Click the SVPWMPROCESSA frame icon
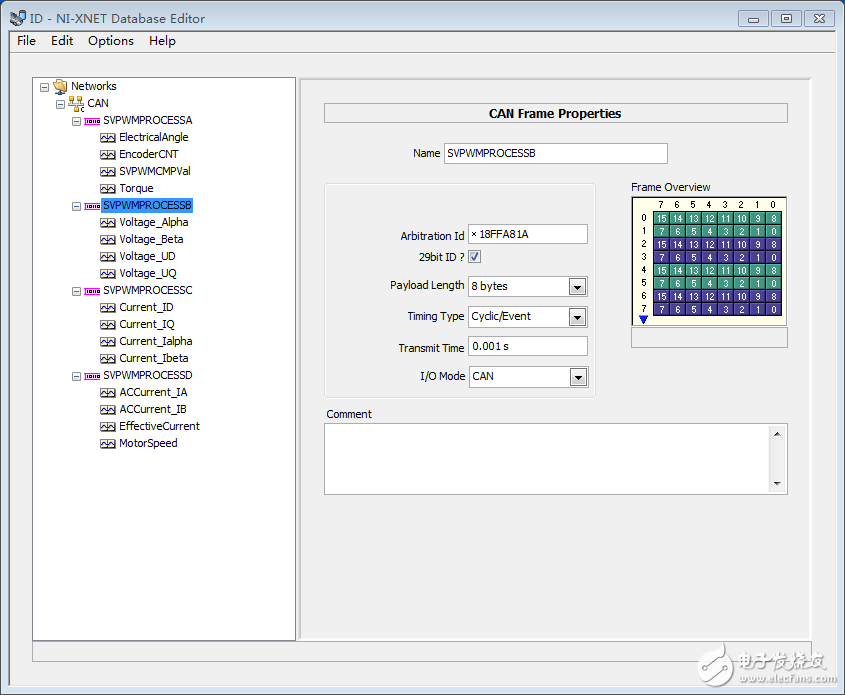Screen dimensions: 845x695 point(92,121)
